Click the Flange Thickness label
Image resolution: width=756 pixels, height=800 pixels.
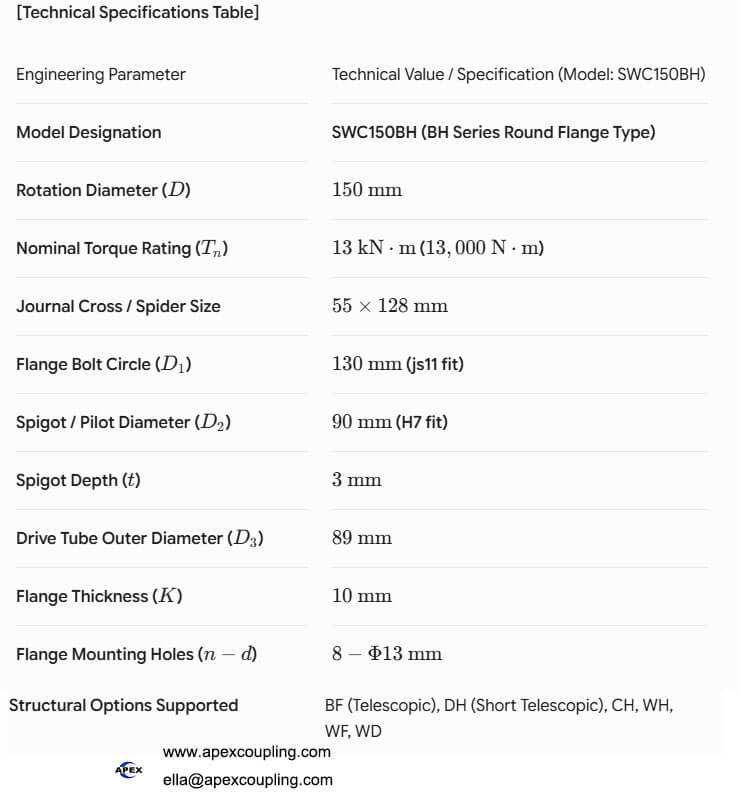(x=99, y=596)
